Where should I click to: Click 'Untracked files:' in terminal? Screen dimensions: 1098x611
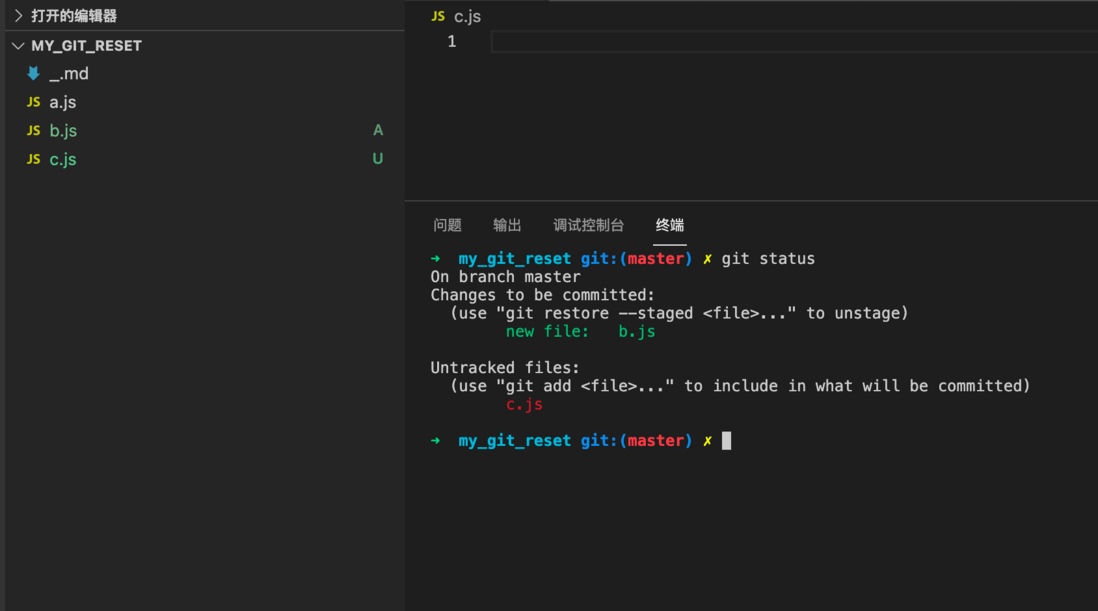[x=505, y=368]
